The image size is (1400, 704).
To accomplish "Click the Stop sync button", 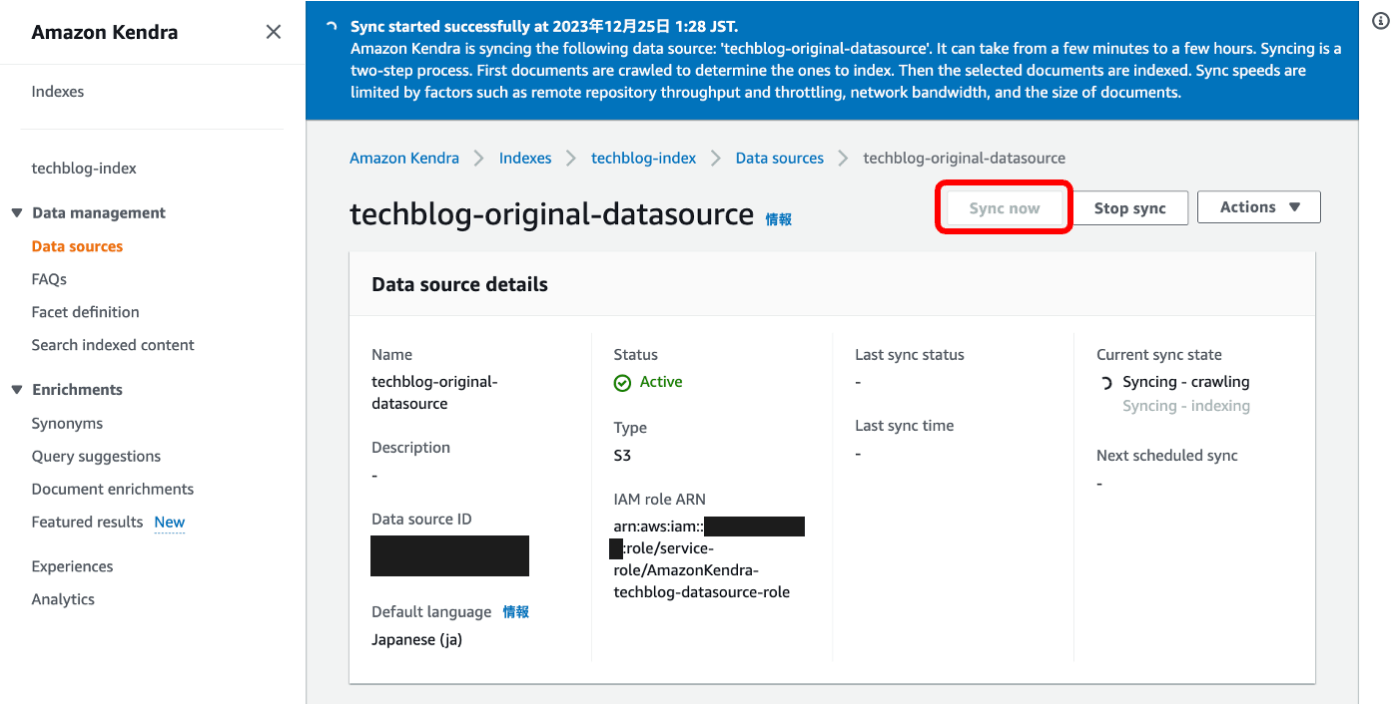I will (1130, 208).
